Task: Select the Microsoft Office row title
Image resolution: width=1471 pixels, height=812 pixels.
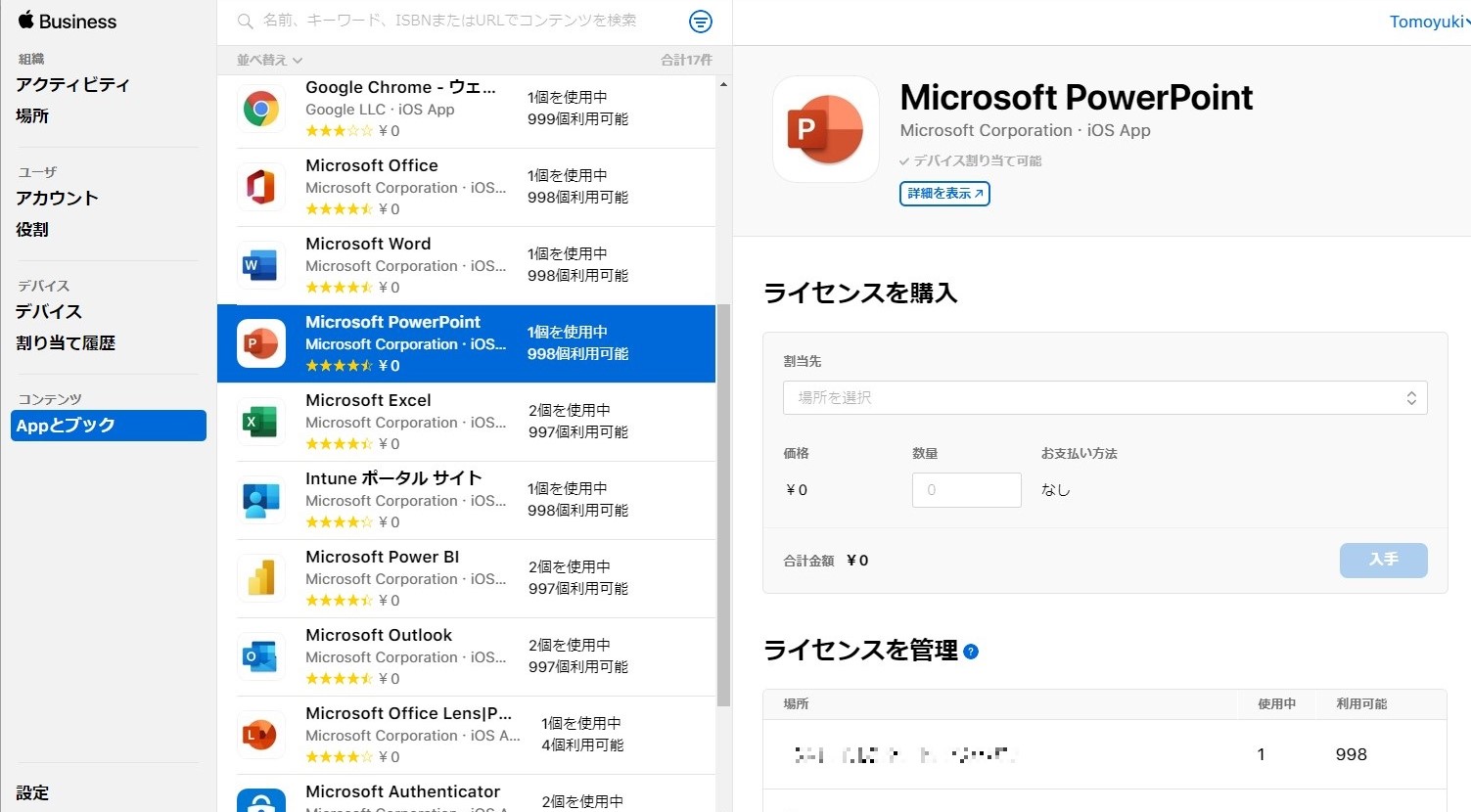Action: [x=372, y=165]
